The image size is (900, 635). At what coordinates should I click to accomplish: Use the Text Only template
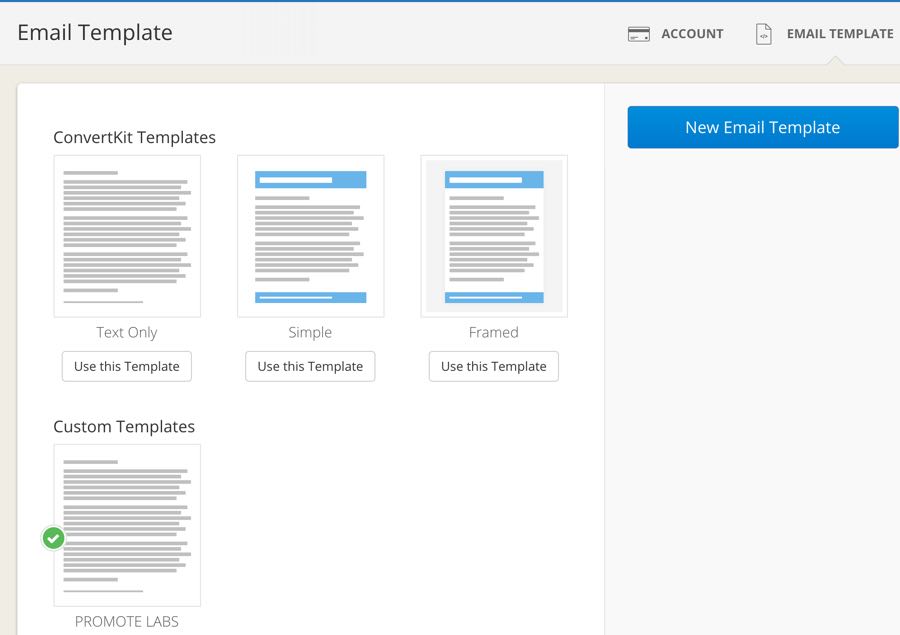tap(127, 366)
